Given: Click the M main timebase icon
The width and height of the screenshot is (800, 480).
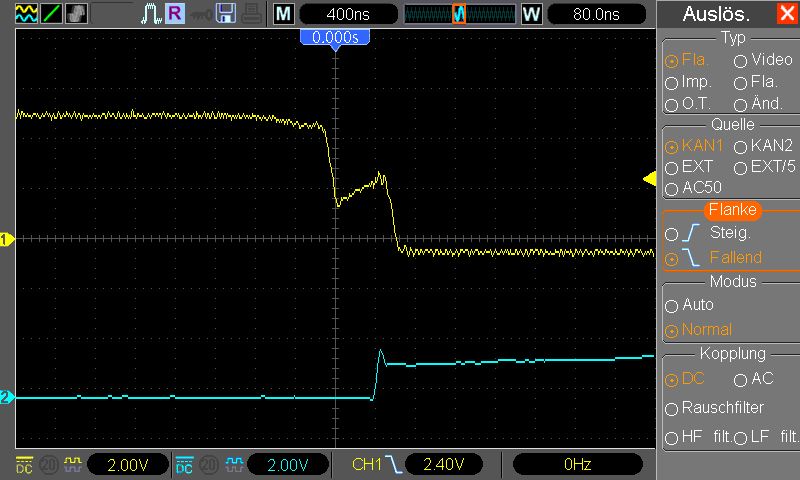Looking at the screenshot, I should coord(284,14).
